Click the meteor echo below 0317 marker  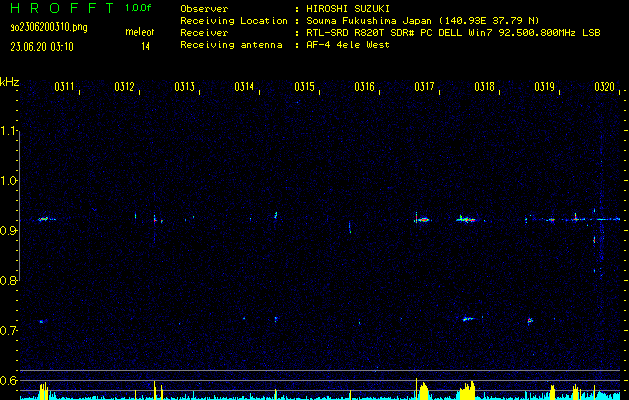point(422,219)
